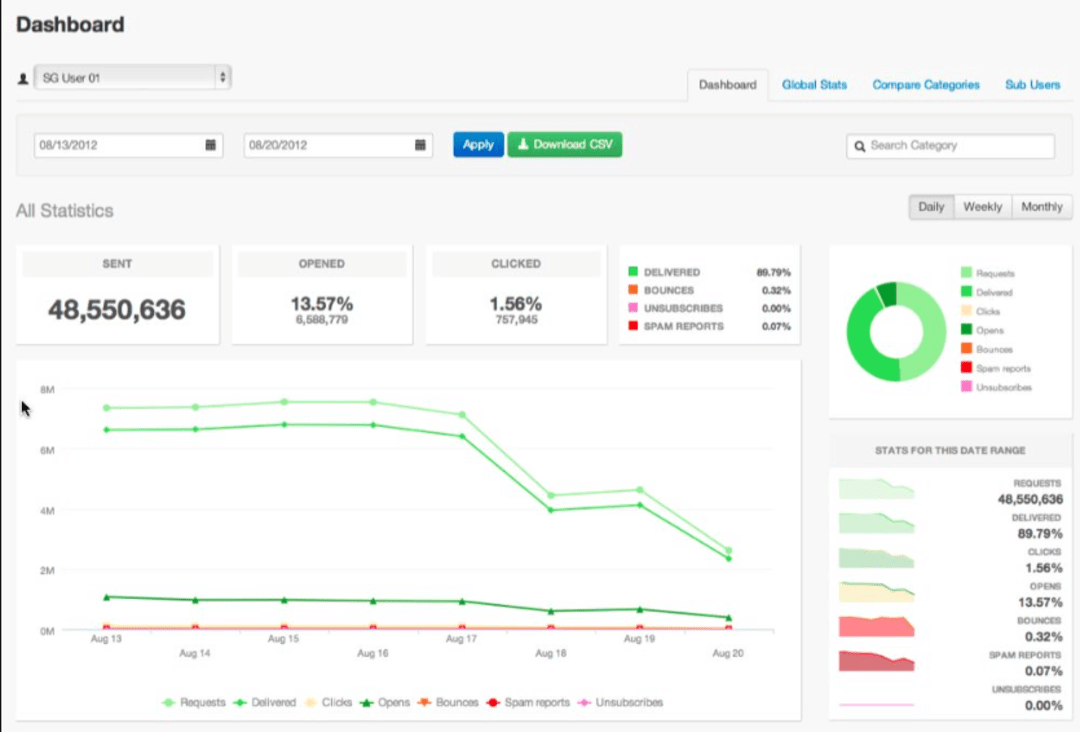Click the user silhouette icon beside SG User 01
1080x732 pixels.
(x=22, y=76)
